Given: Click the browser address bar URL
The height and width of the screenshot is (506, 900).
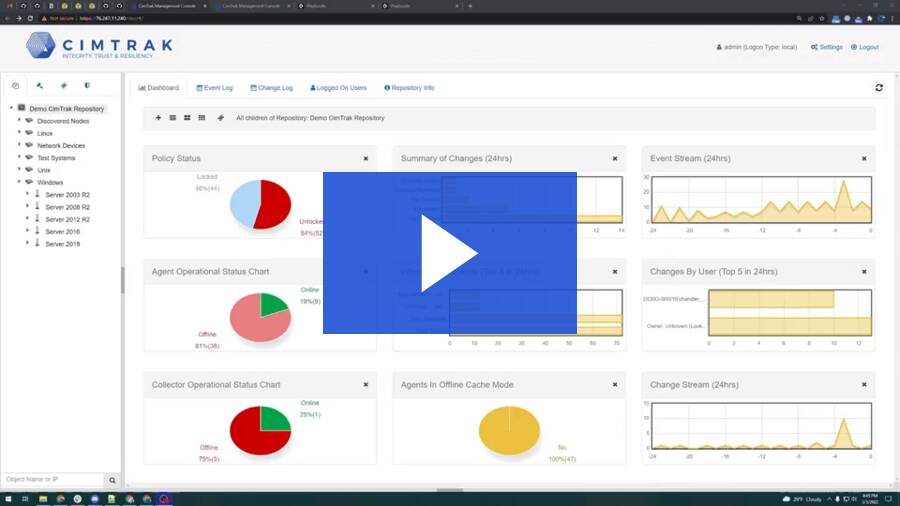Looking at the screenshot, I should click(111, 18).
